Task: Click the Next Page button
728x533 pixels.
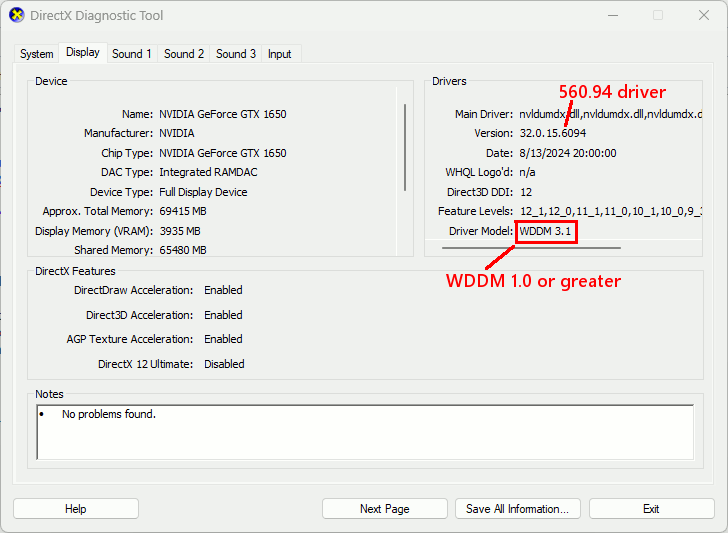Action: (384, 509)
